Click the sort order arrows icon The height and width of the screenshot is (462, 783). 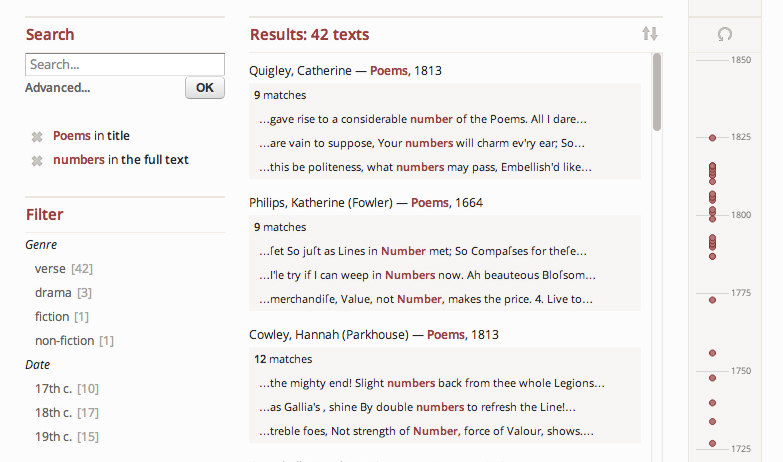pyautogui.click(x=650, y=34)
